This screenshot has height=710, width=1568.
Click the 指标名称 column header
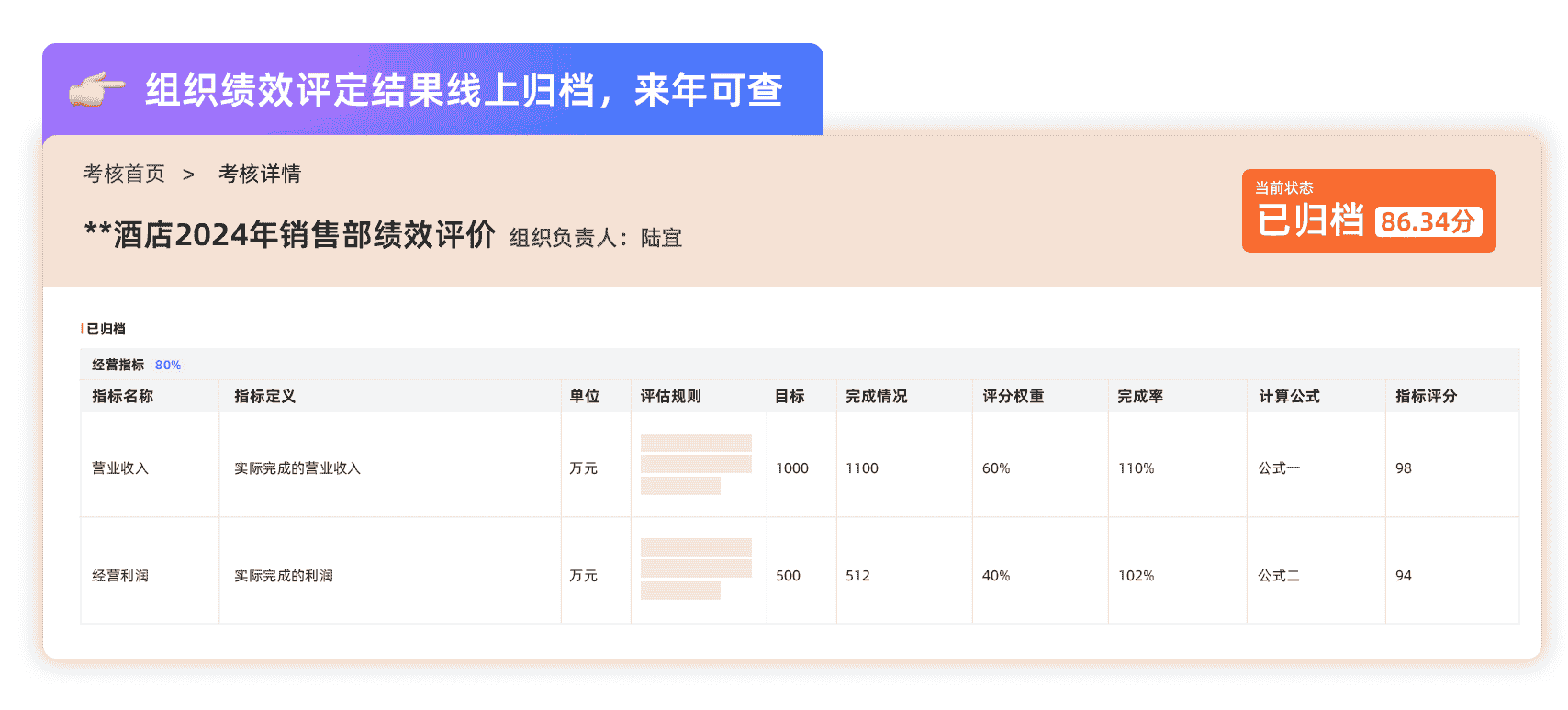tap(123, 396)
